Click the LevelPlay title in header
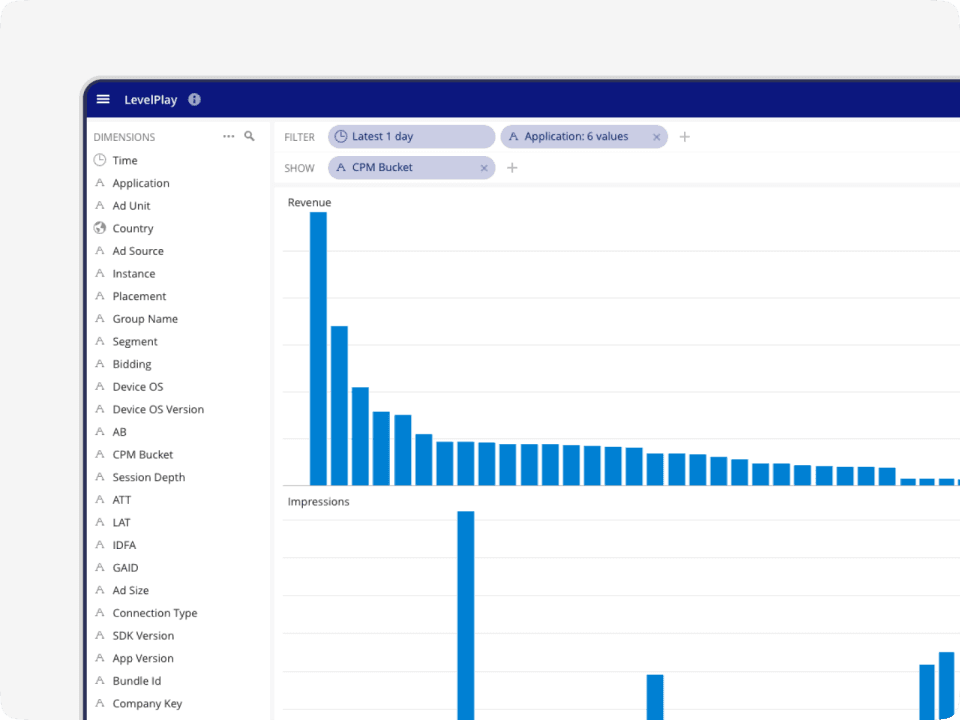 (151, 100)
